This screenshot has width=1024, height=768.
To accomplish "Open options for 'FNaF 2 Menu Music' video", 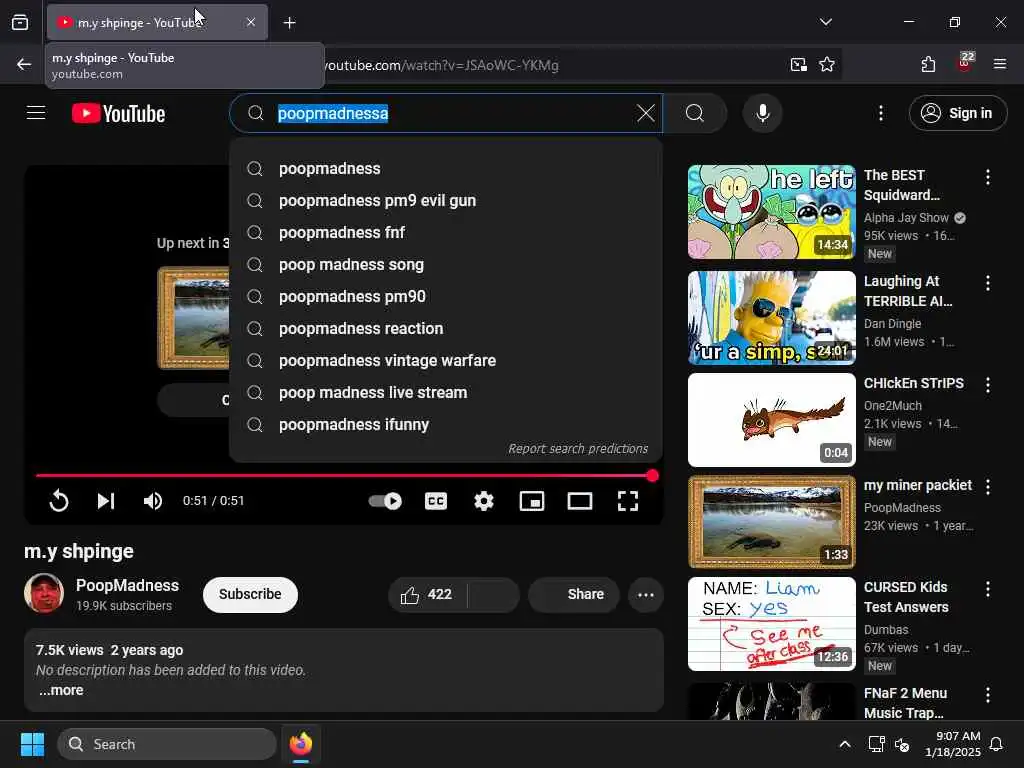I will point(987,695).
